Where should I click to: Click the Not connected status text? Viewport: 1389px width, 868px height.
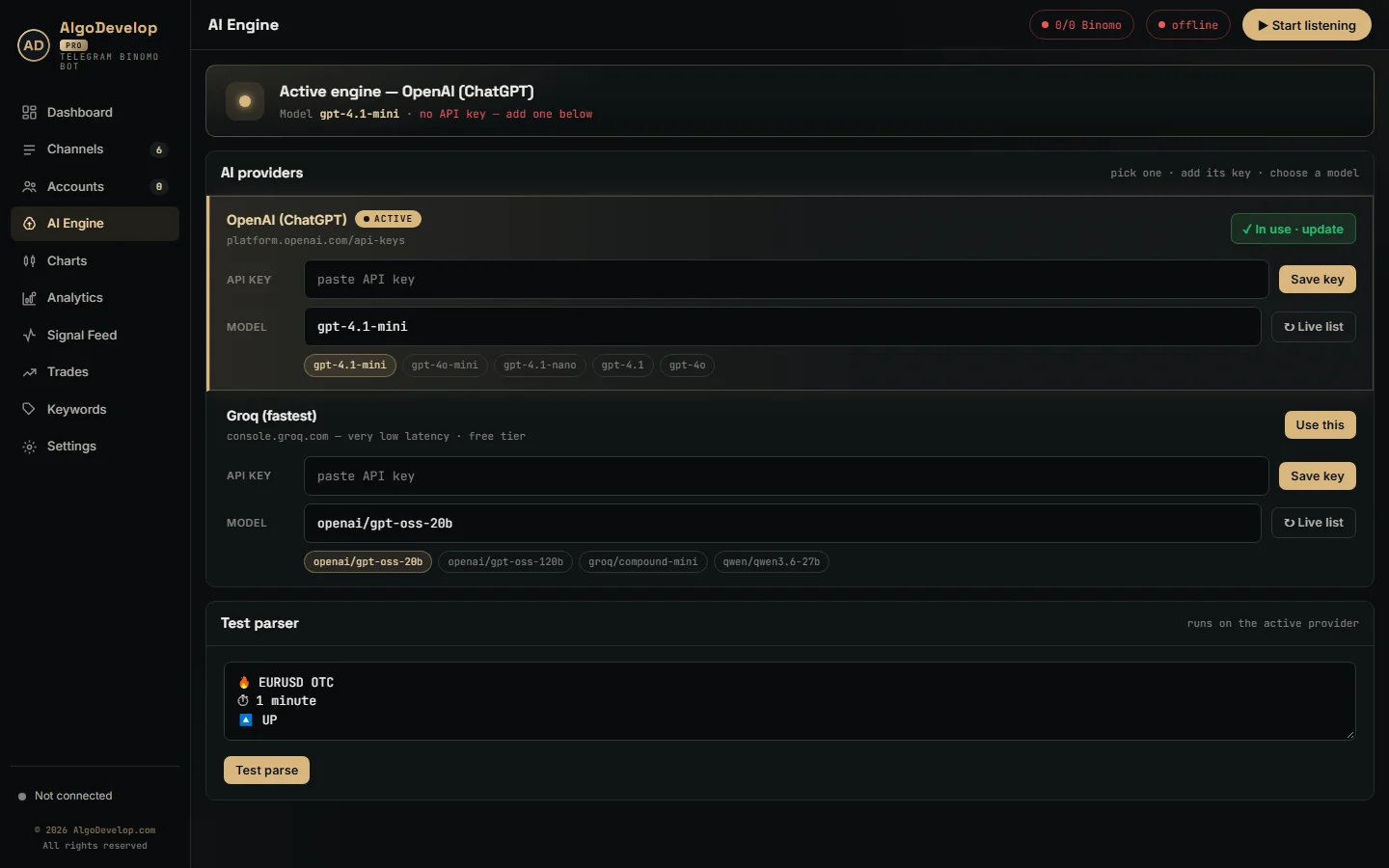click(x=73, y=797)
